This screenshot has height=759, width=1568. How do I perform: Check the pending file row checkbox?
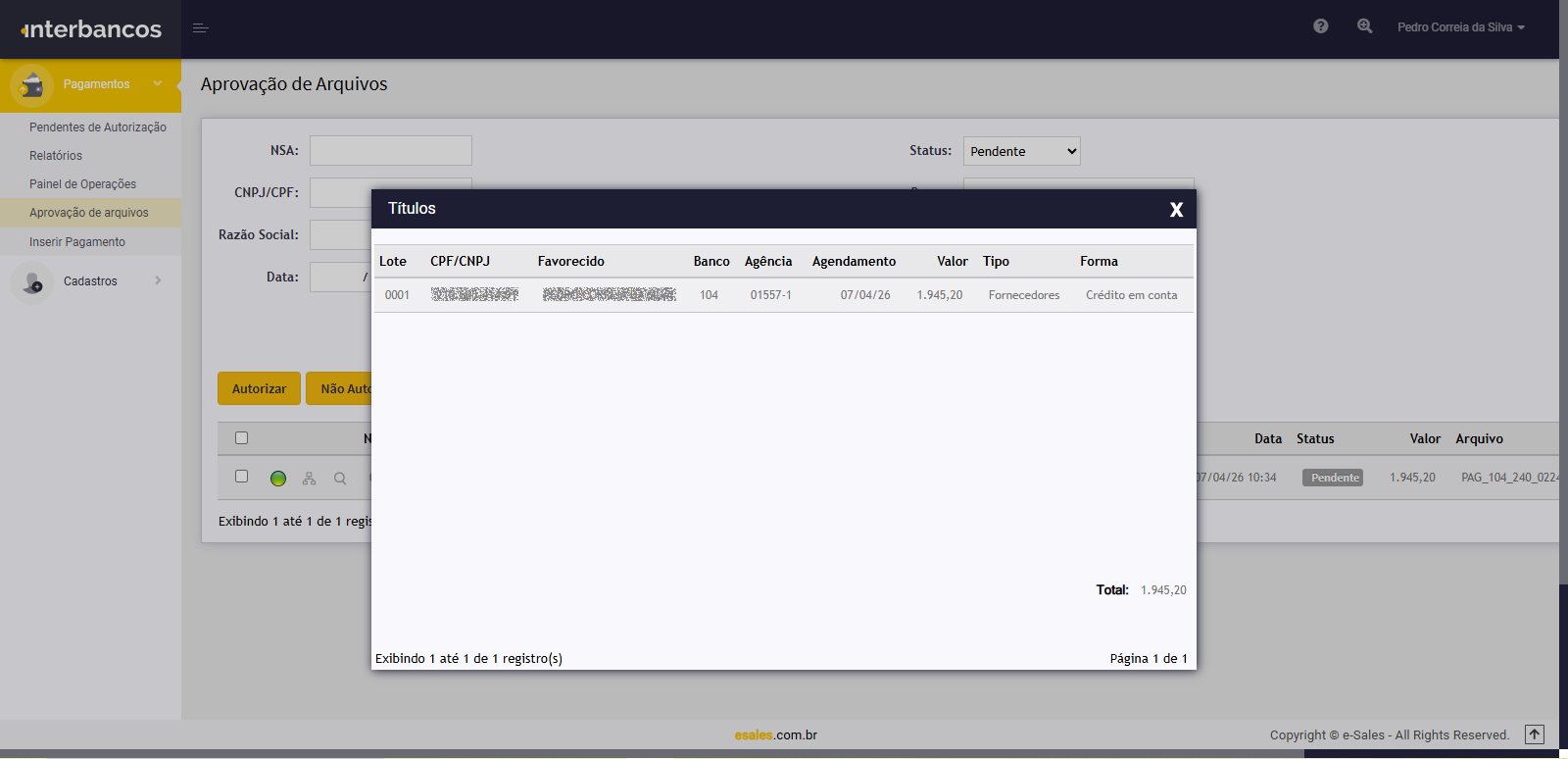pyautogui.click(x=242, y=477)
